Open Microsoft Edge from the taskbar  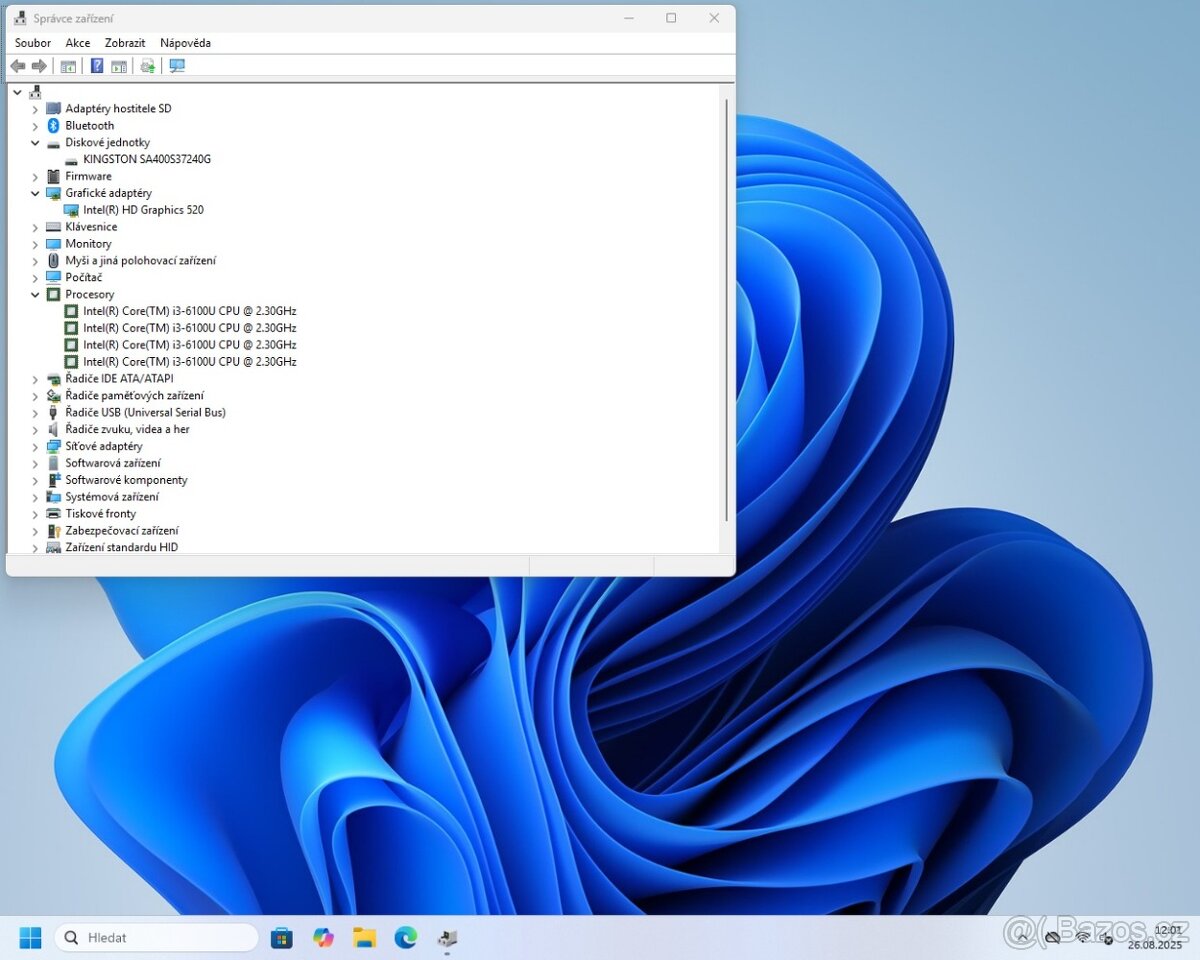pyautogui.click(x=405, y=937)
